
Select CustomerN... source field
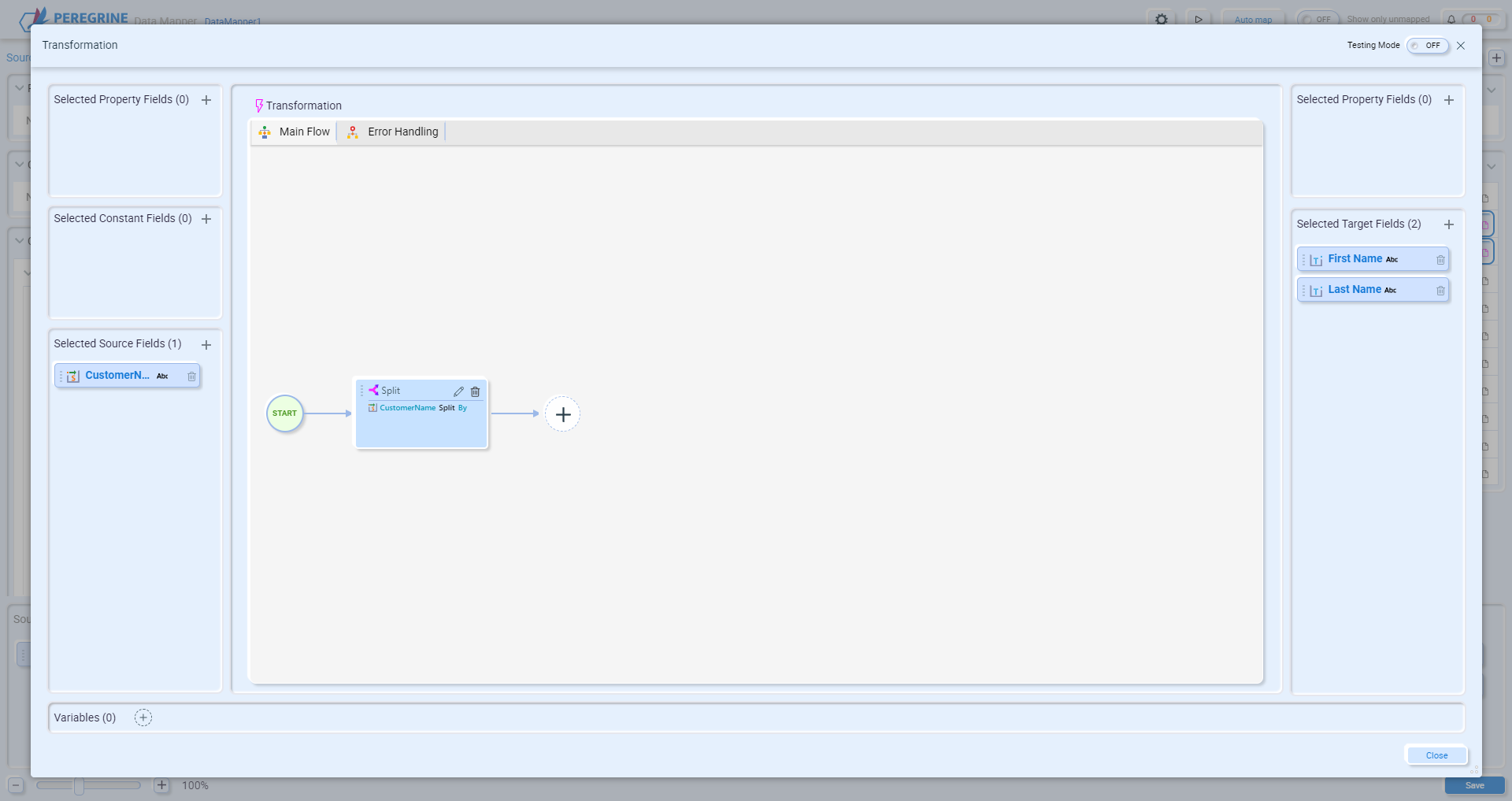click(x=128, y=376)
